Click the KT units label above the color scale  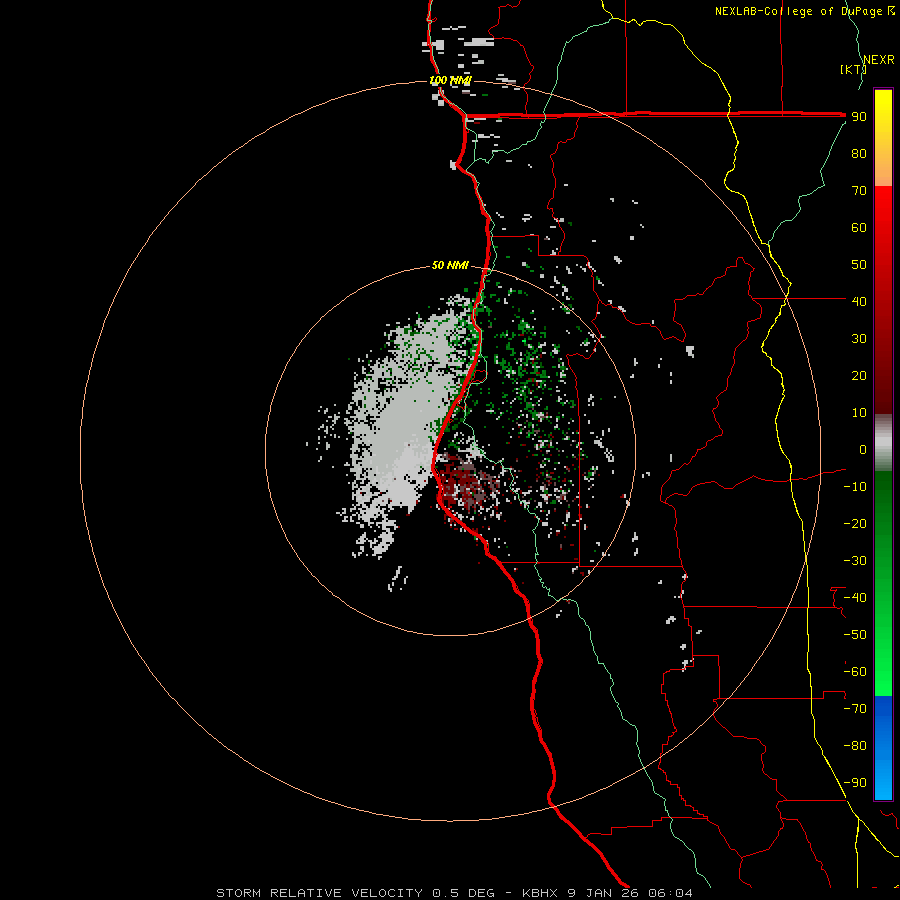point(853,69)
